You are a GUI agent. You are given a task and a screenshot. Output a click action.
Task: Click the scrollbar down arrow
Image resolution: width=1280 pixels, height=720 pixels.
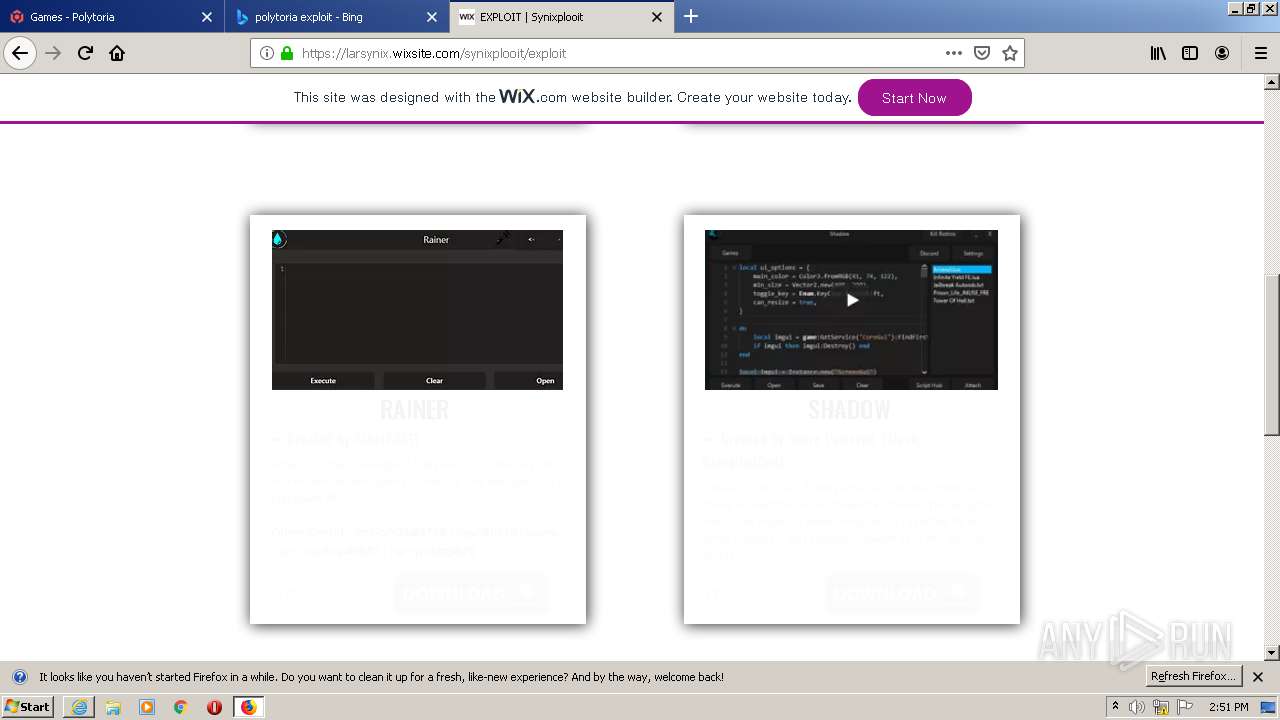(x=1272, y=653)
